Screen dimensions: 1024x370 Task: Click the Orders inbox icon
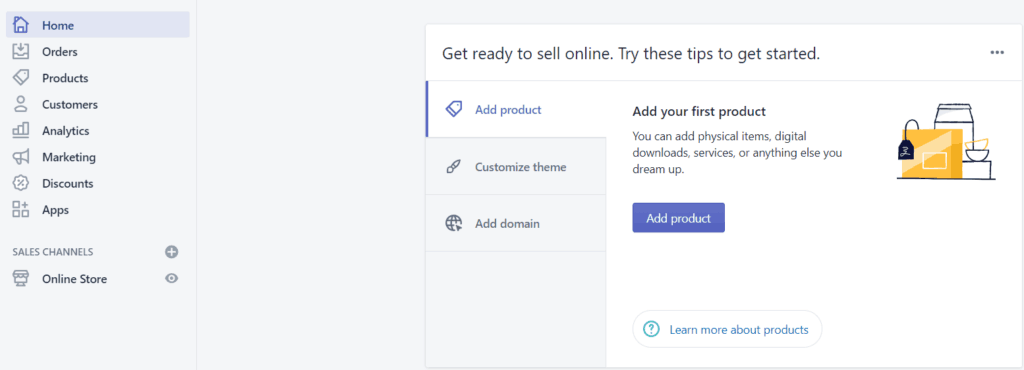(x=21, y=51)
